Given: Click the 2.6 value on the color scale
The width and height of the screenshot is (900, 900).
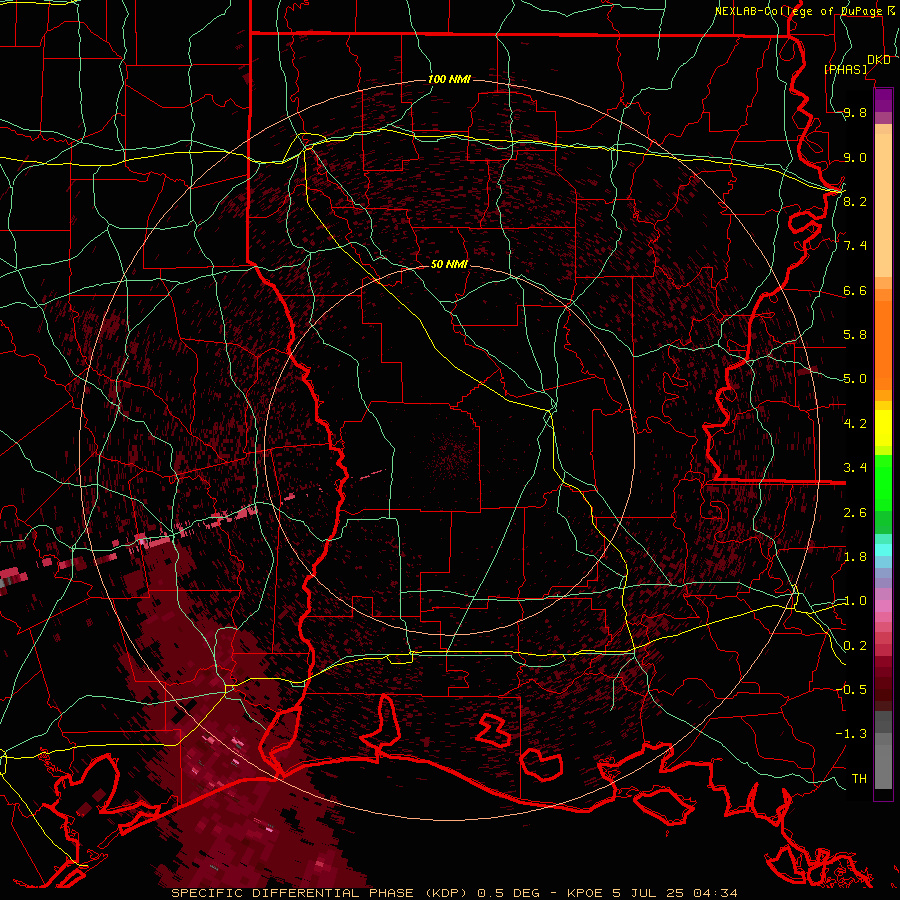Looking at the screenshot, I should (855, 513).
